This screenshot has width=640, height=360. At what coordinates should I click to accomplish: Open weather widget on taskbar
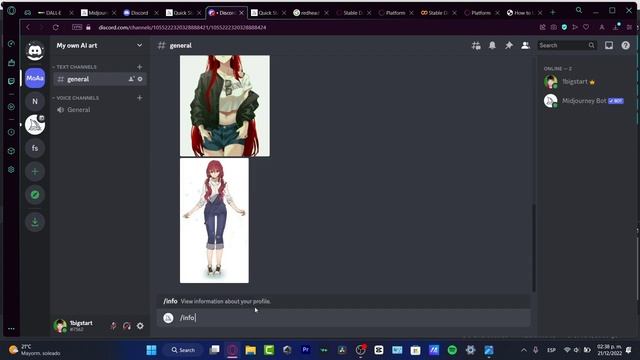[x=35, y=350]
